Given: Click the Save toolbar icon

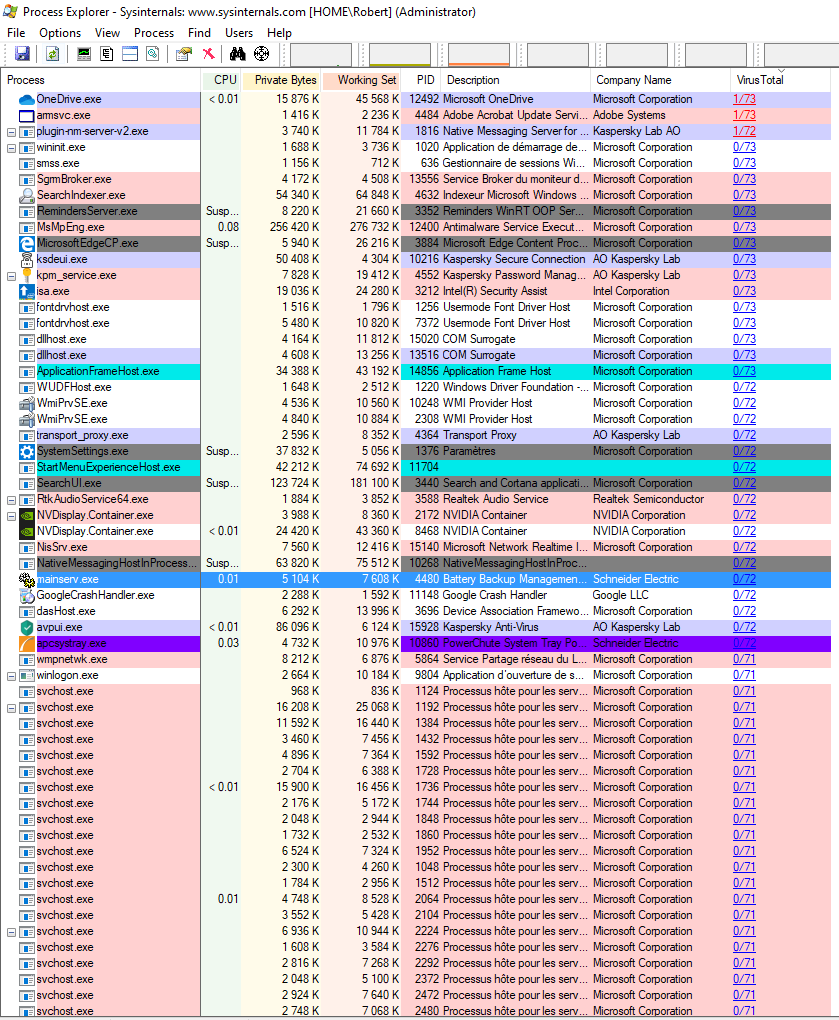Looking at the screenshot, I should pos(22,54).
